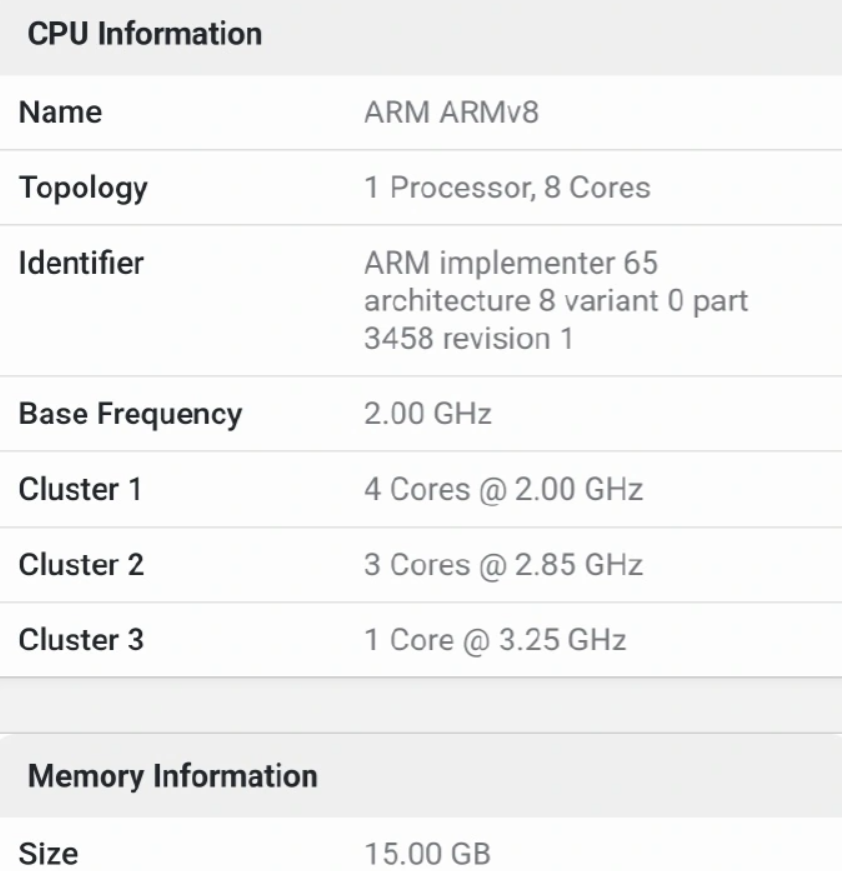Click the 3 Cores @ 2.85 GHz value
842x871 pixels.
click(x=503, y=565)
